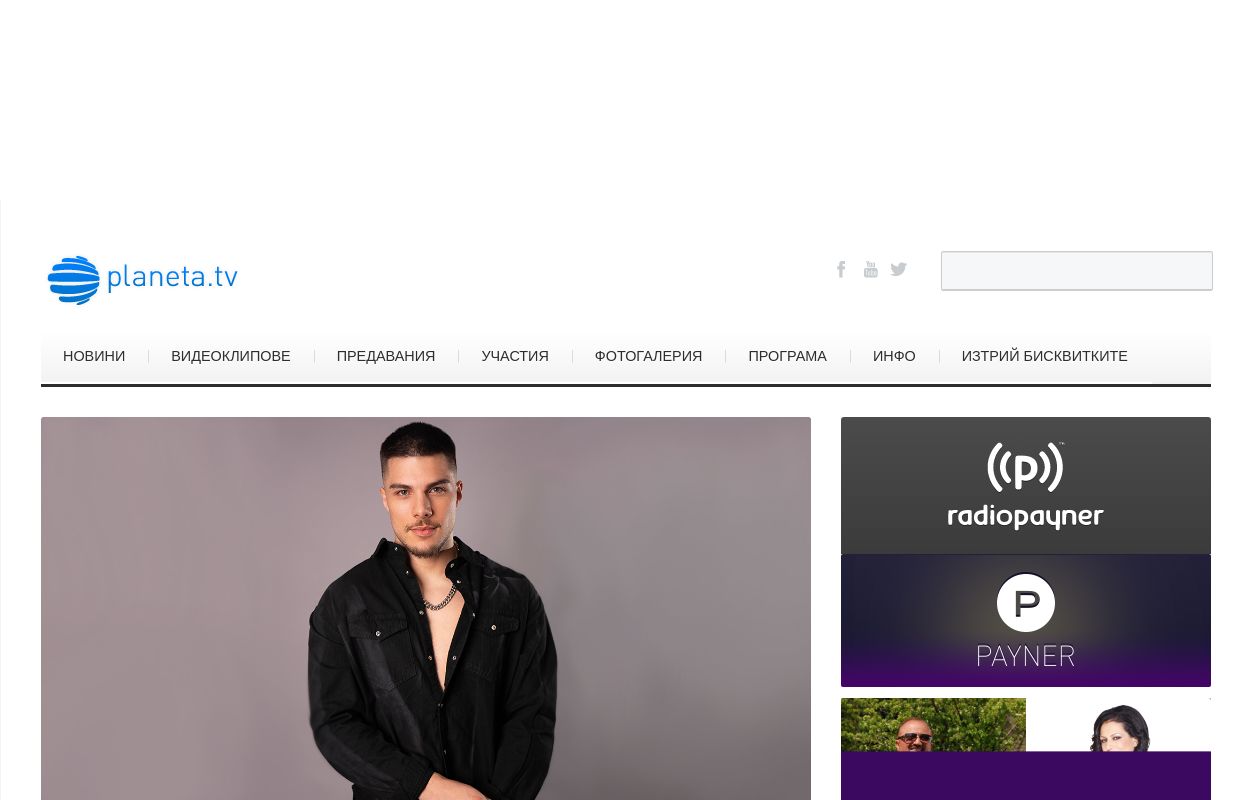Open the YouTube social icon

pyautogui.click(x=870, y=269)
